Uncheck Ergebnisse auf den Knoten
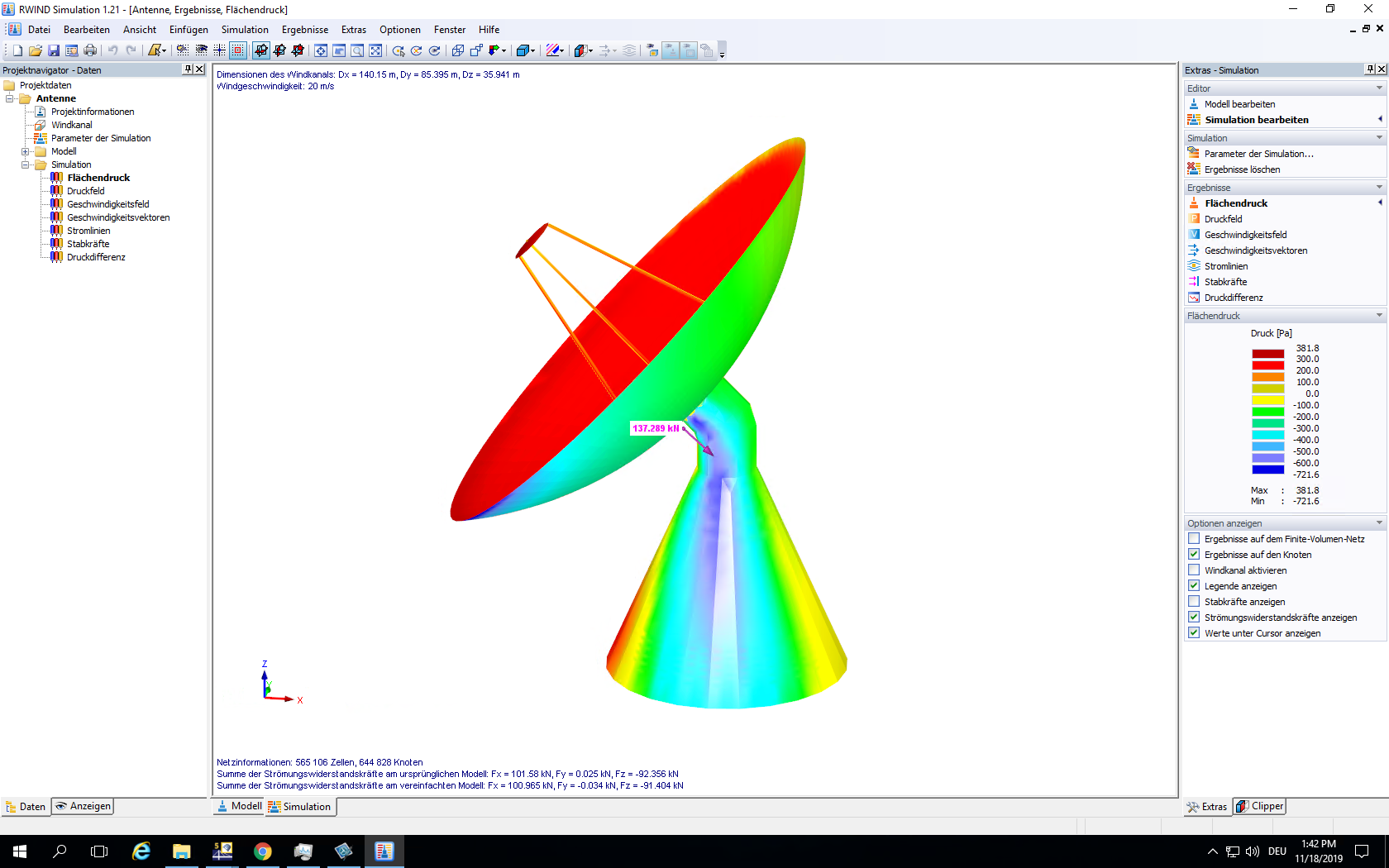This screenshot has width=1389, height=868. [1194, 555]
